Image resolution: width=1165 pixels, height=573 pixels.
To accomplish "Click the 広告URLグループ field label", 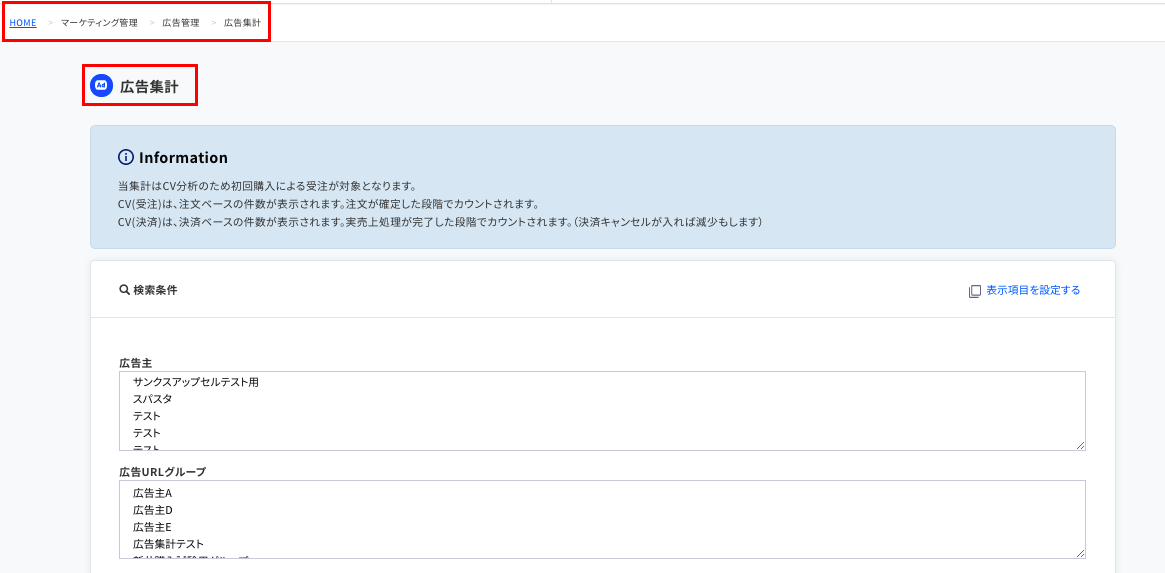I will [162, 471].
